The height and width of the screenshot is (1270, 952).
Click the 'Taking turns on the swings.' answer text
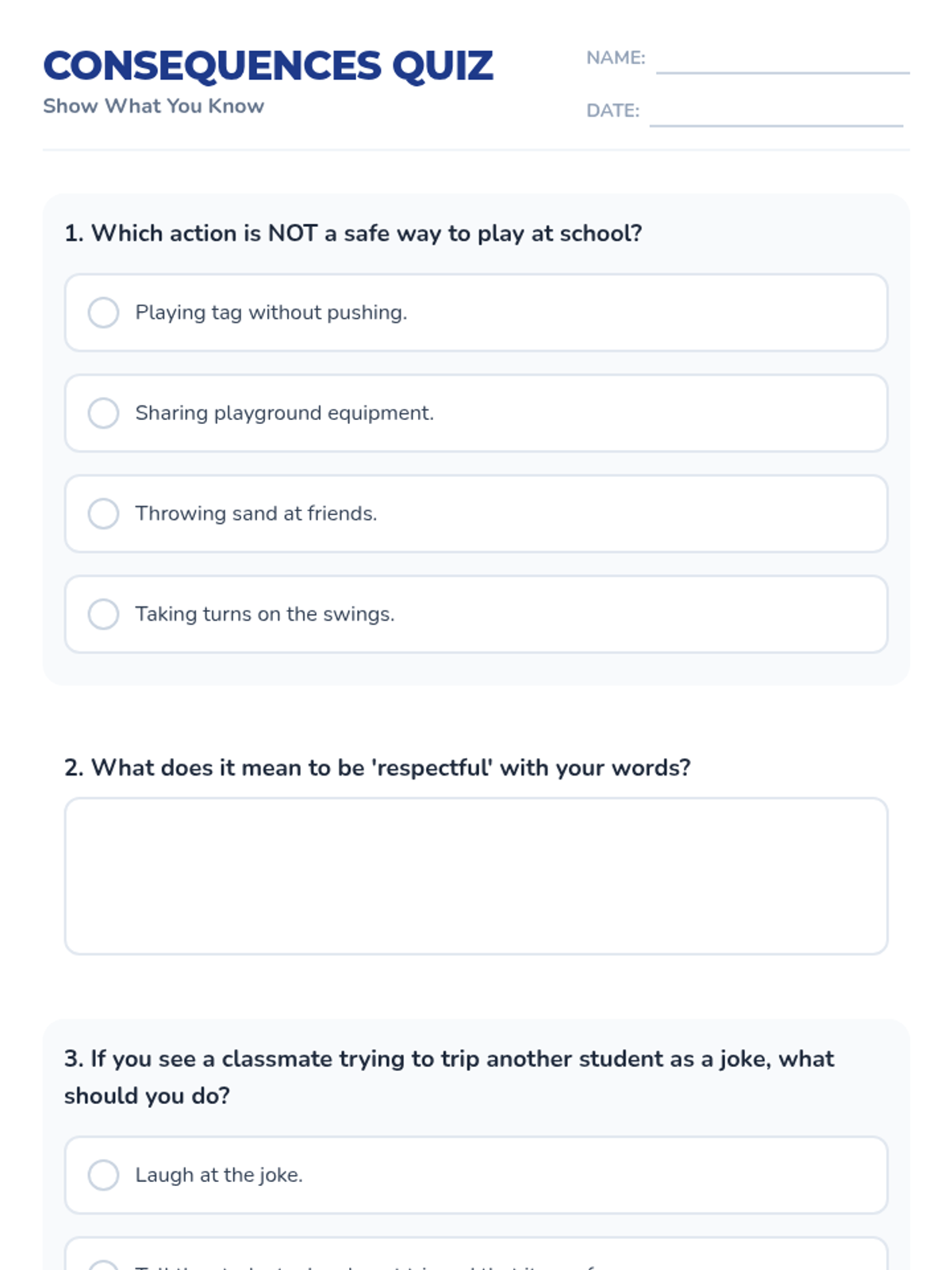pos(265,614)
